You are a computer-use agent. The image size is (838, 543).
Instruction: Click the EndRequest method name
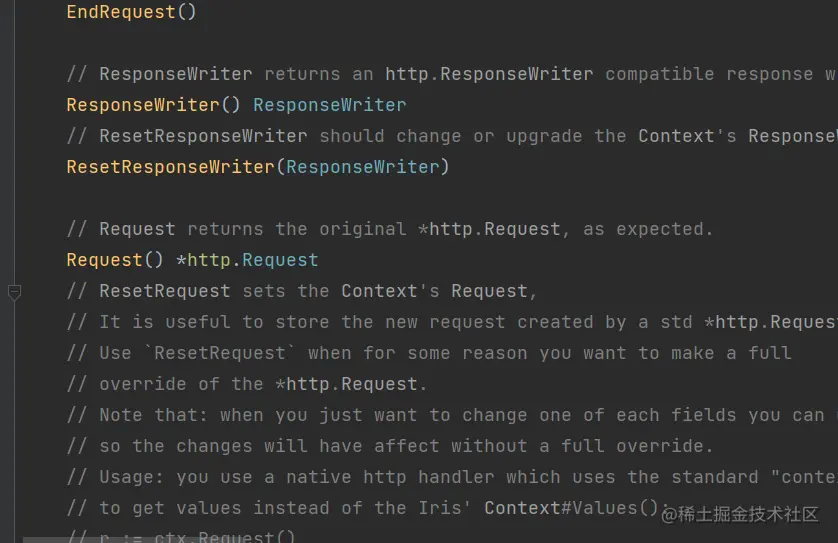[x=120, y=12]
